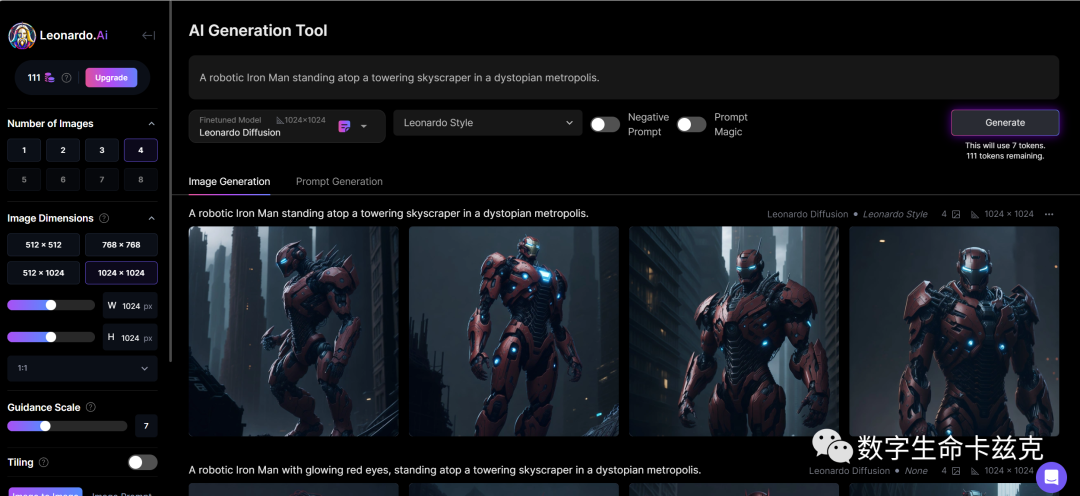Set number of images to 3

pos(102,150)
